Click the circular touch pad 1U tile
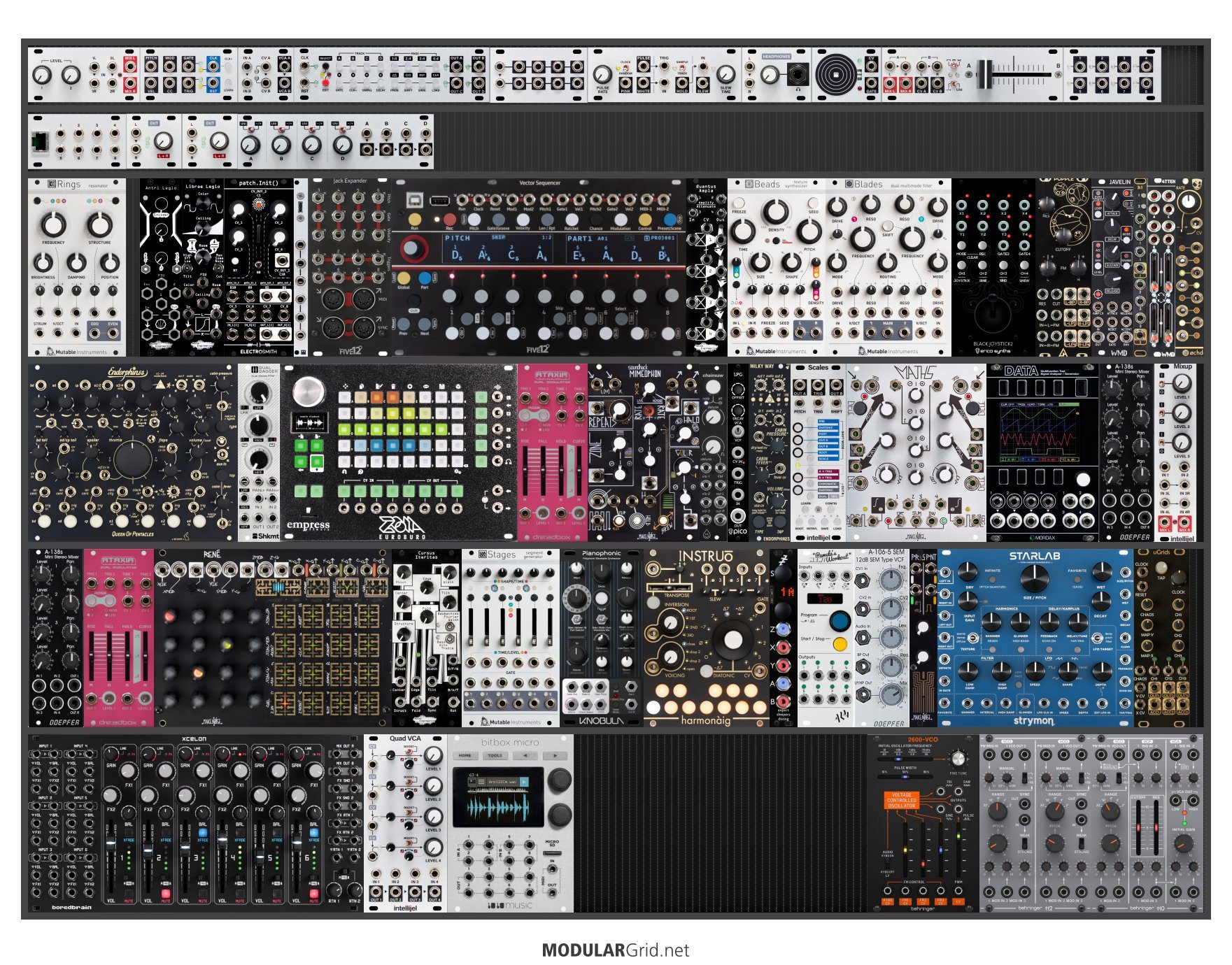Screen dimensions: 1232x965 (x=837, y=73)
